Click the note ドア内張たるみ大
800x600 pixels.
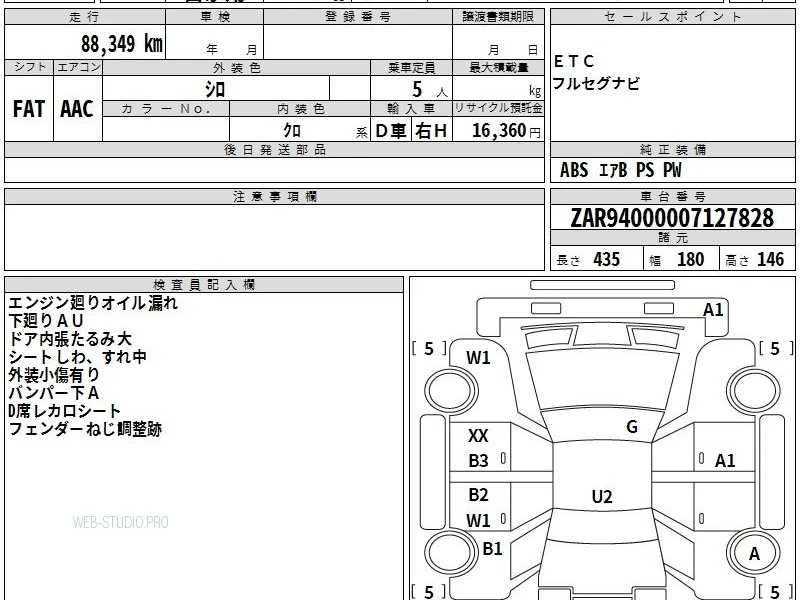[70, 339]
